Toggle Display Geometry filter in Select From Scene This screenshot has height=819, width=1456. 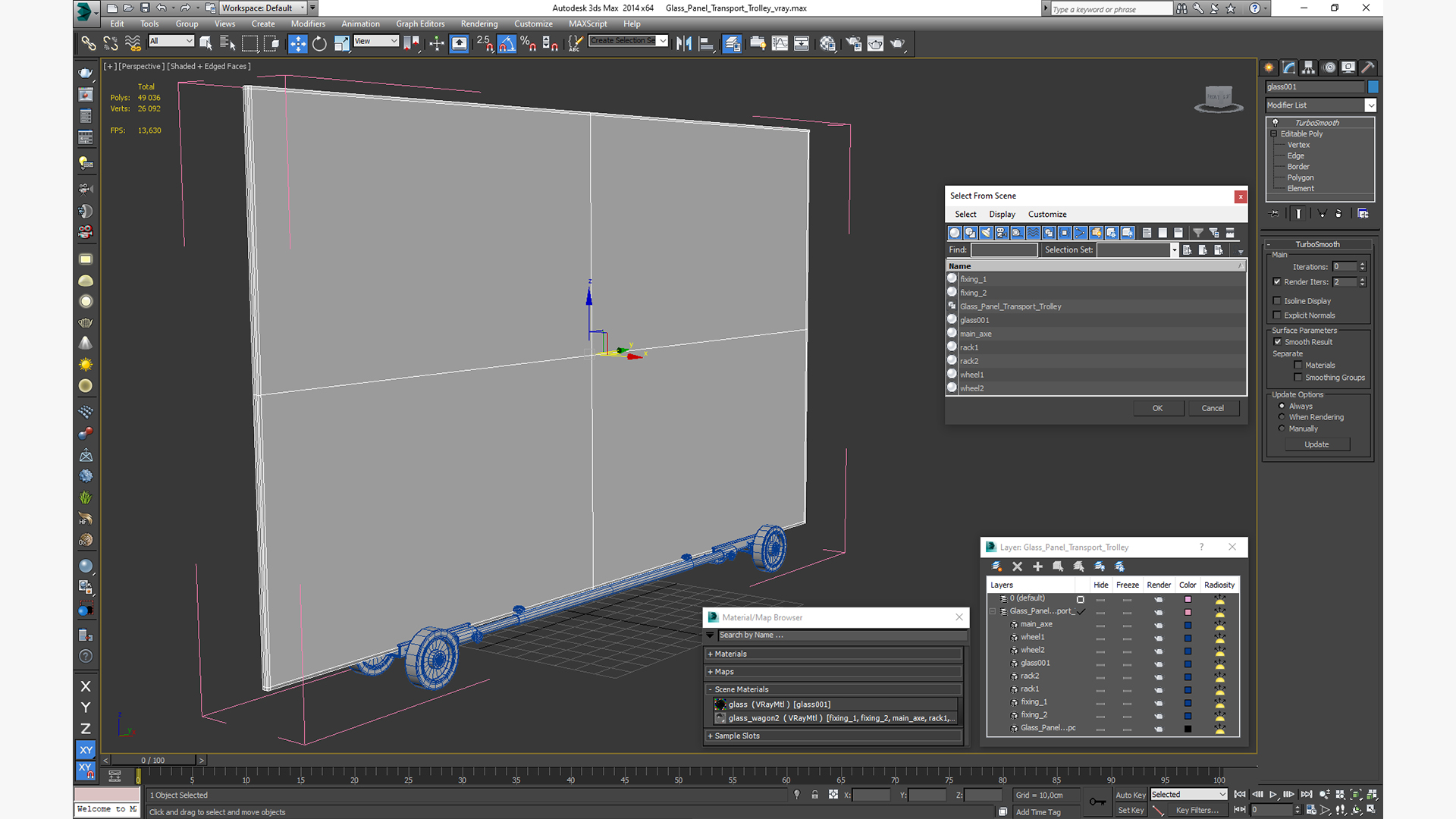click(x=954, y=233)
